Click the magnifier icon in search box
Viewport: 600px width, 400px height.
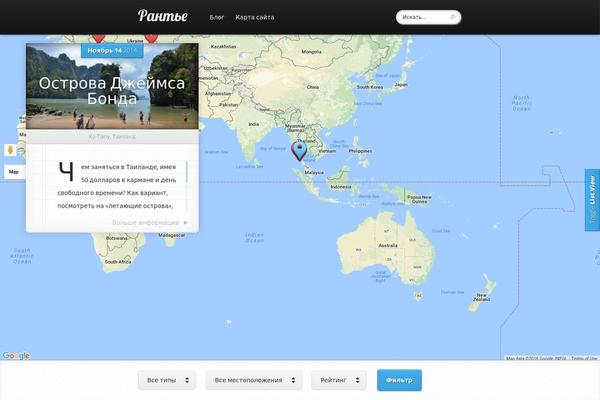click(x=453, y=17)
